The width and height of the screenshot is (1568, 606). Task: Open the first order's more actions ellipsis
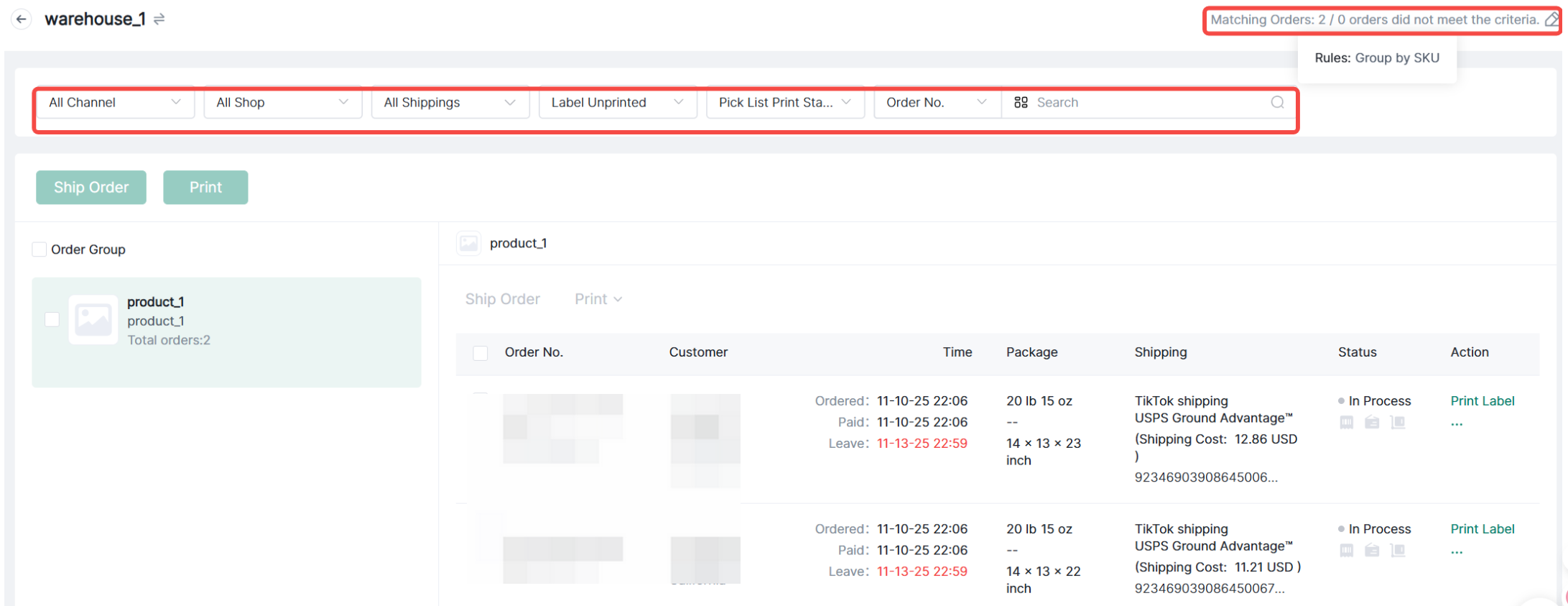(x=1456, y=423)
